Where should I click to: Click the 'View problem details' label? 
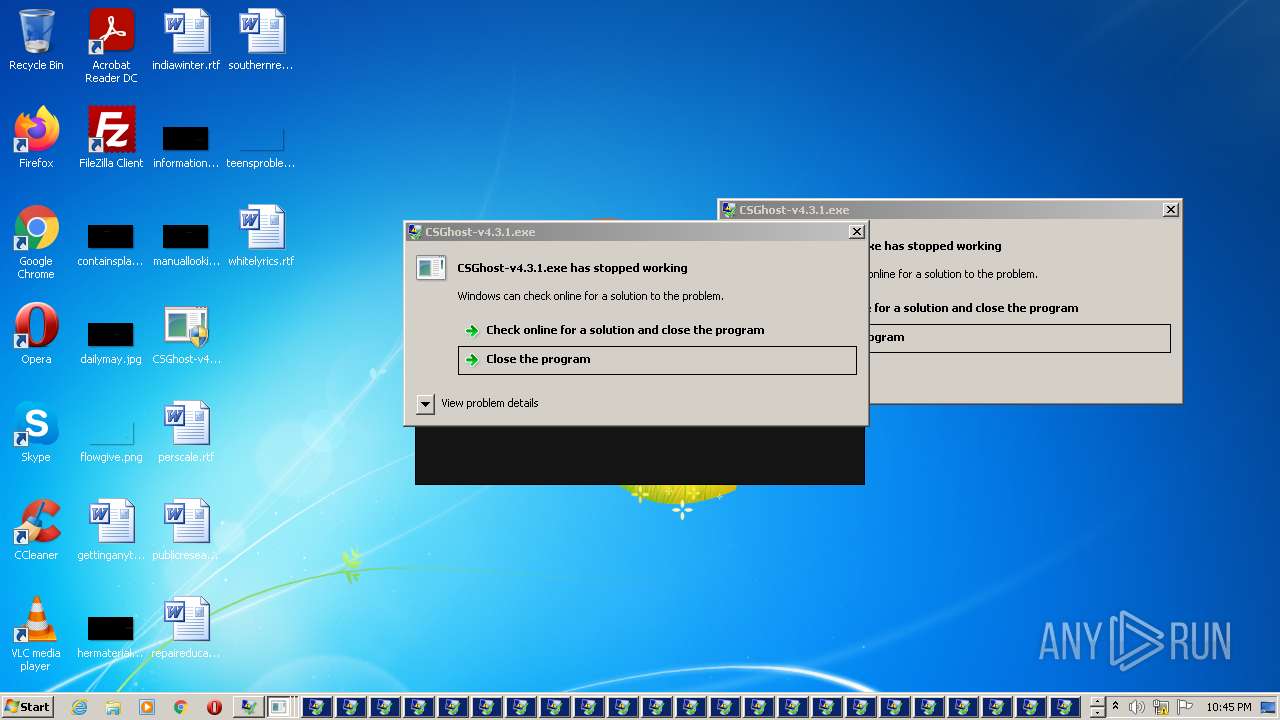[490, 404]
